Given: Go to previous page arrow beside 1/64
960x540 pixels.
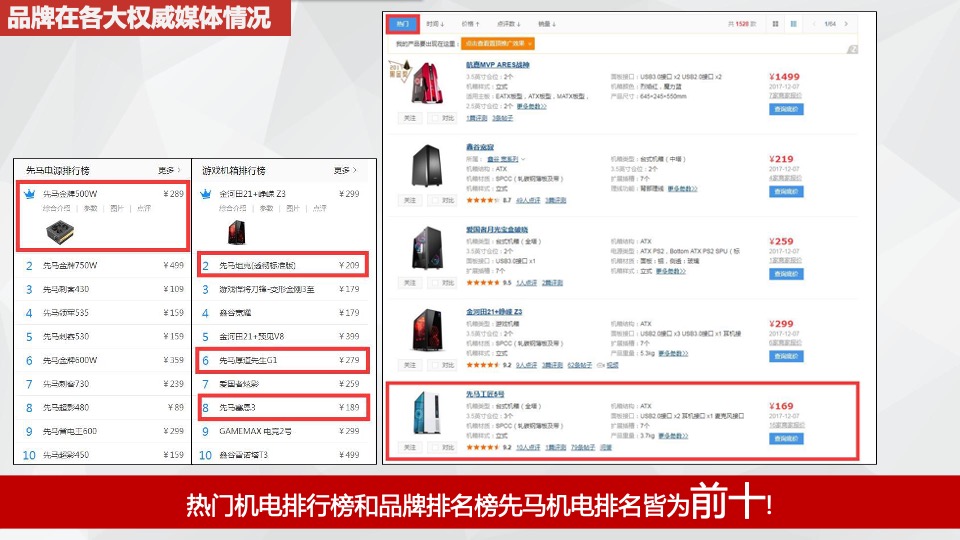Looking at the screenshot, I should pos(814,24).
